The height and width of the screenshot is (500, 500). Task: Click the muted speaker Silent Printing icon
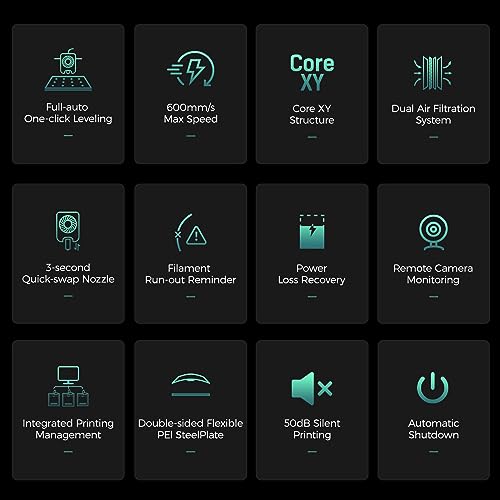point(312,388)
